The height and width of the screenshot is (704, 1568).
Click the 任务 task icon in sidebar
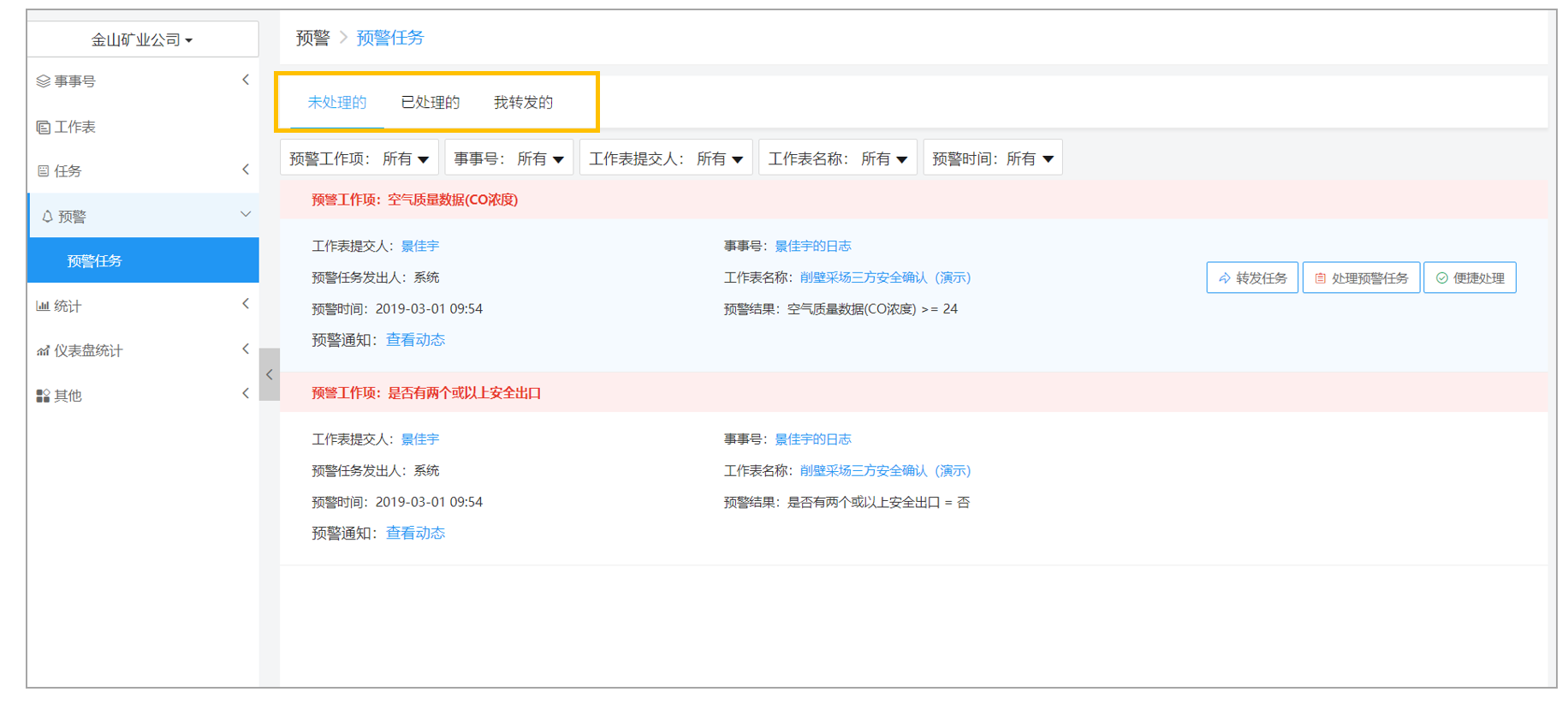tap(43, 171)
